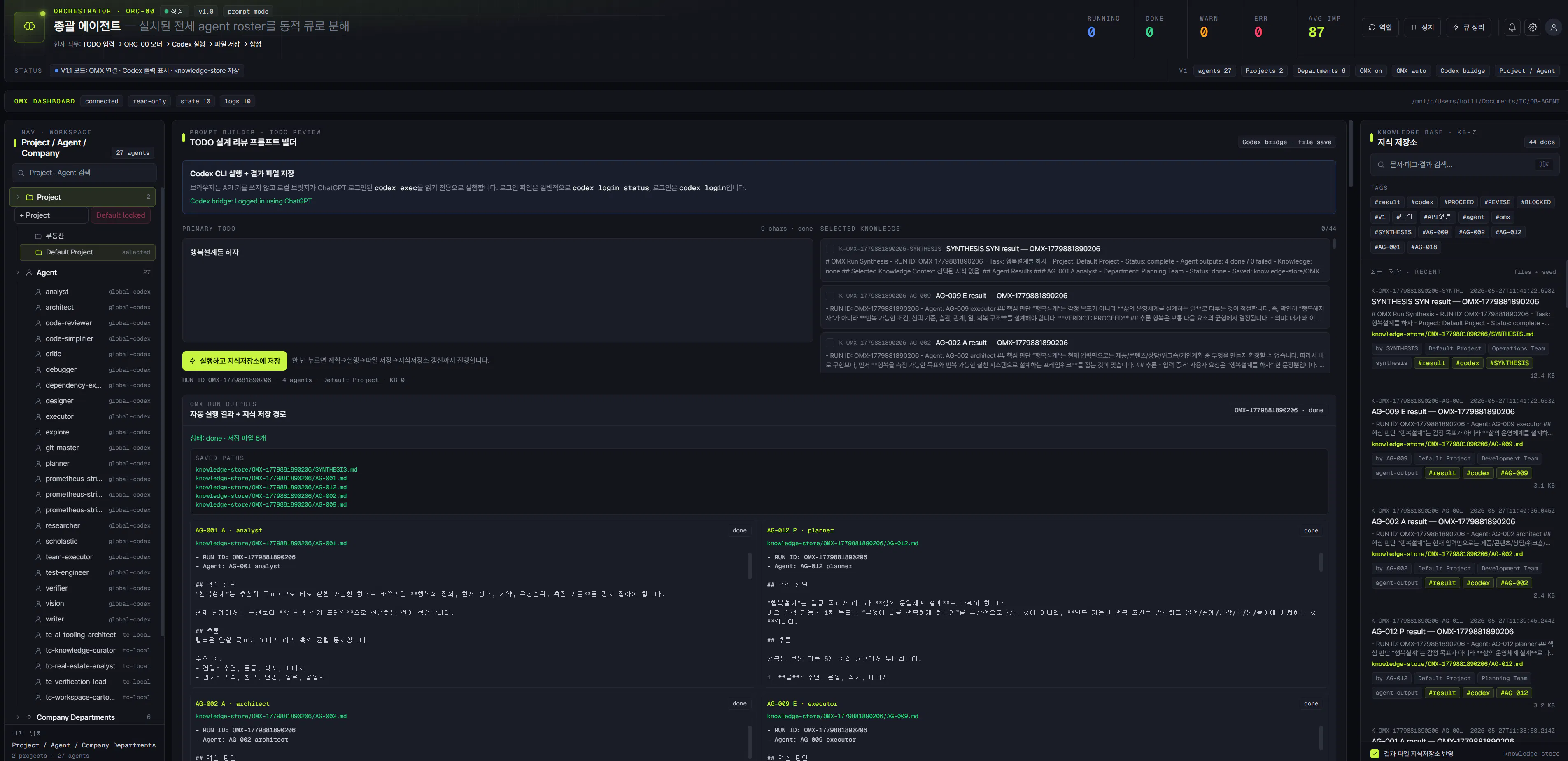Click the knowledge base search magnifier icon
1568x761 pixels.
coord(1381,164)
